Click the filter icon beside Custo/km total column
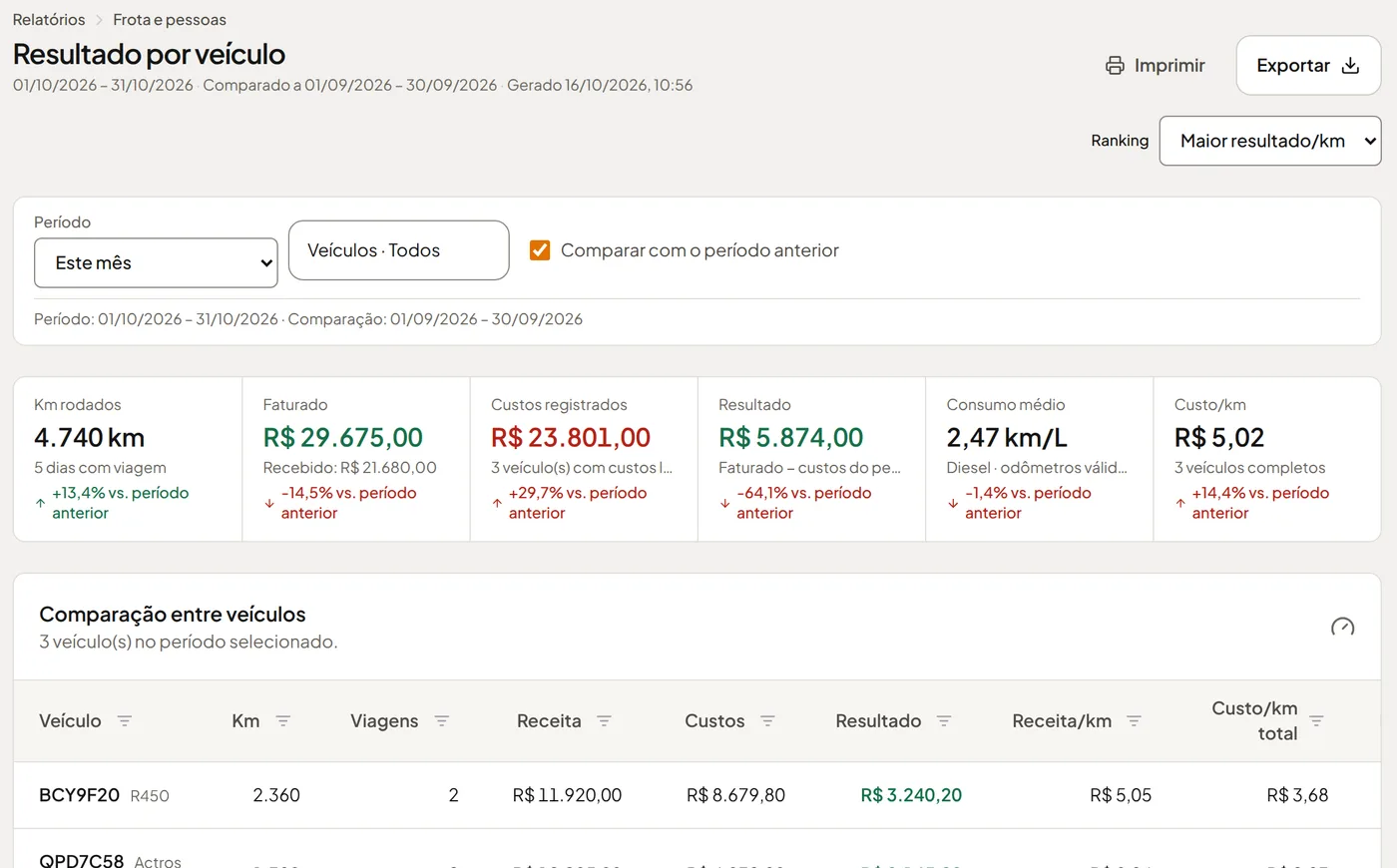The image size is (1397, 868). point(1316,720)
